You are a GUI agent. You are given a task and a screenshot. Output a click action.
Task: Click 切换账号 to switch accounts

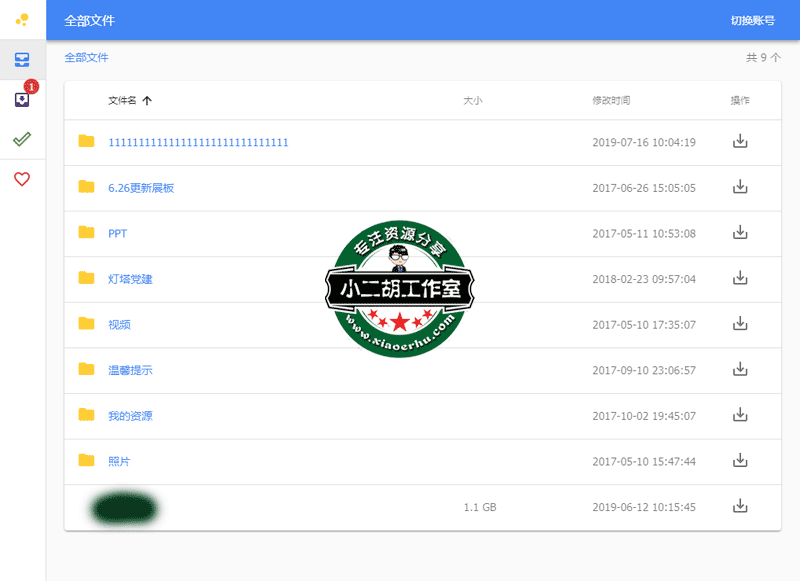coord(751,18)
